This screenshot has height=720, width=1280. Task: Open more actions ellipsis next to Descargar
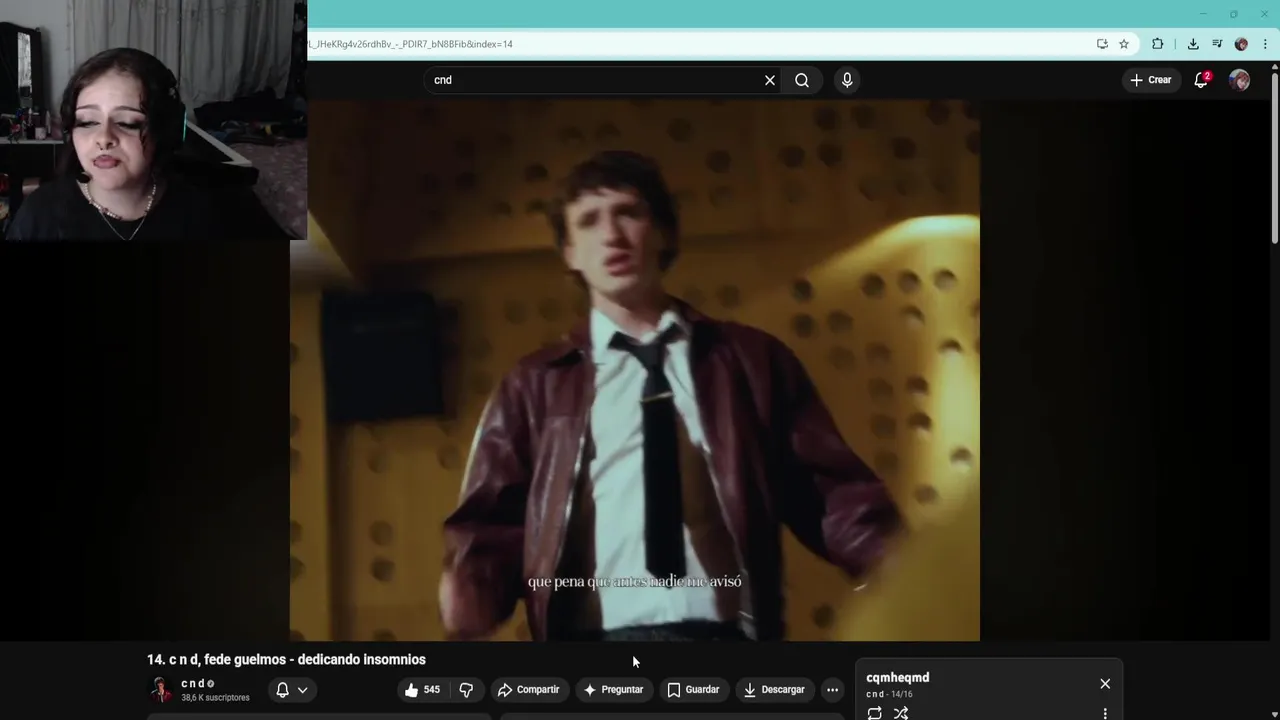pos(832,689)
